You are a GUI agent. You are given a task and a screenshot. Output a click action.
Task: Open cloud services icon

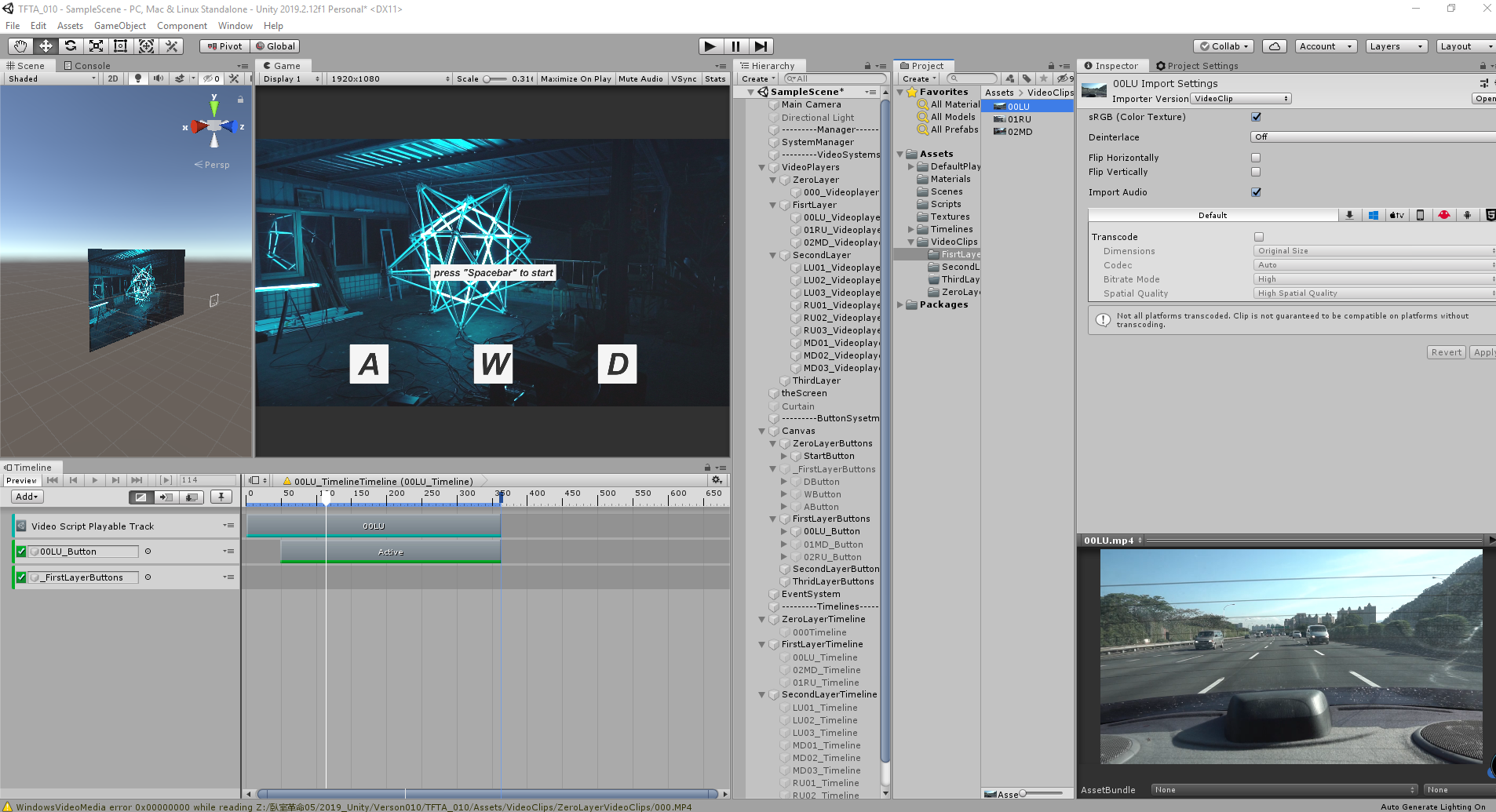[x=1275, y=46]
